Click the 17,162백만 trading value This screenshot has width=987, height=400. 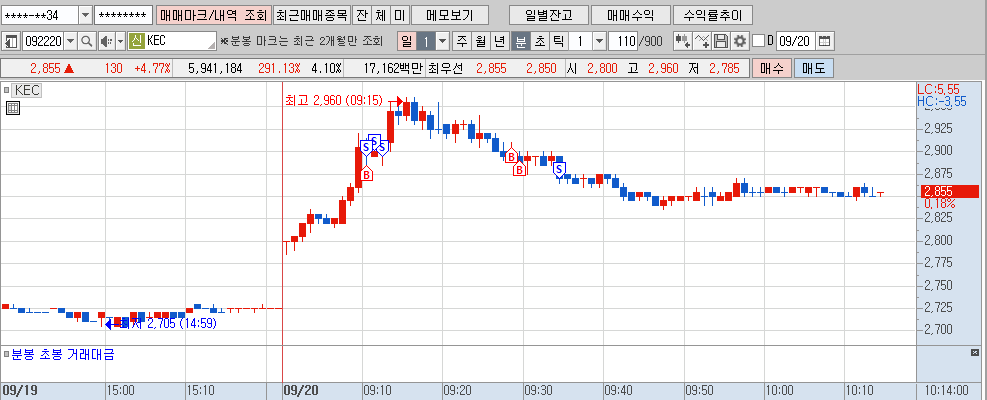tap(394, 69)
